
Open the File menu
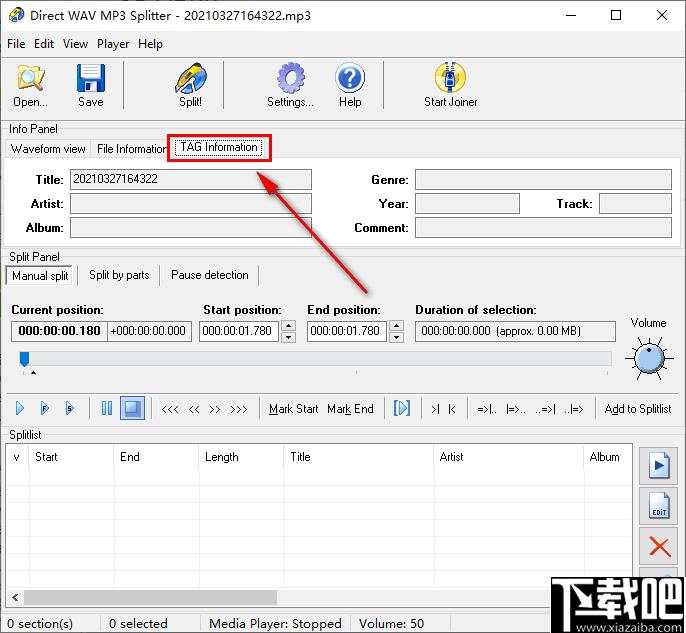tap(16, 44)
